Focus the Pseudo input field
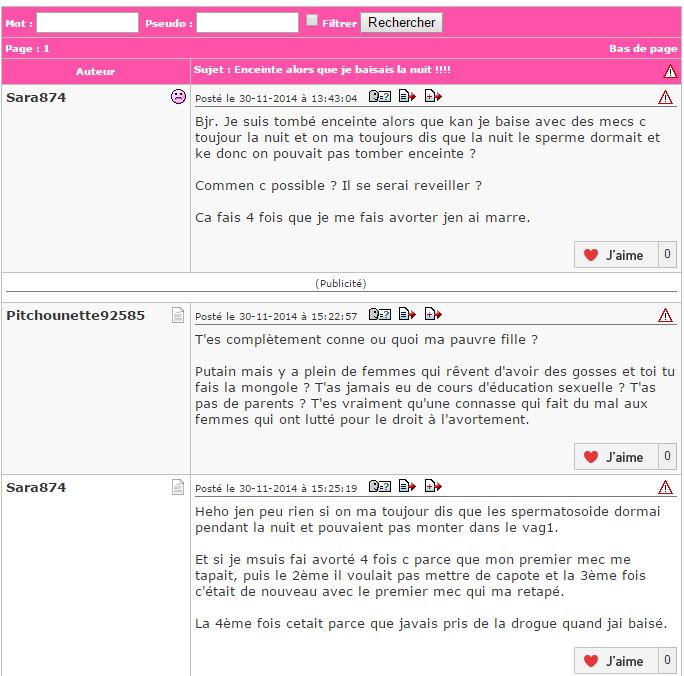 tap(247, 22)
